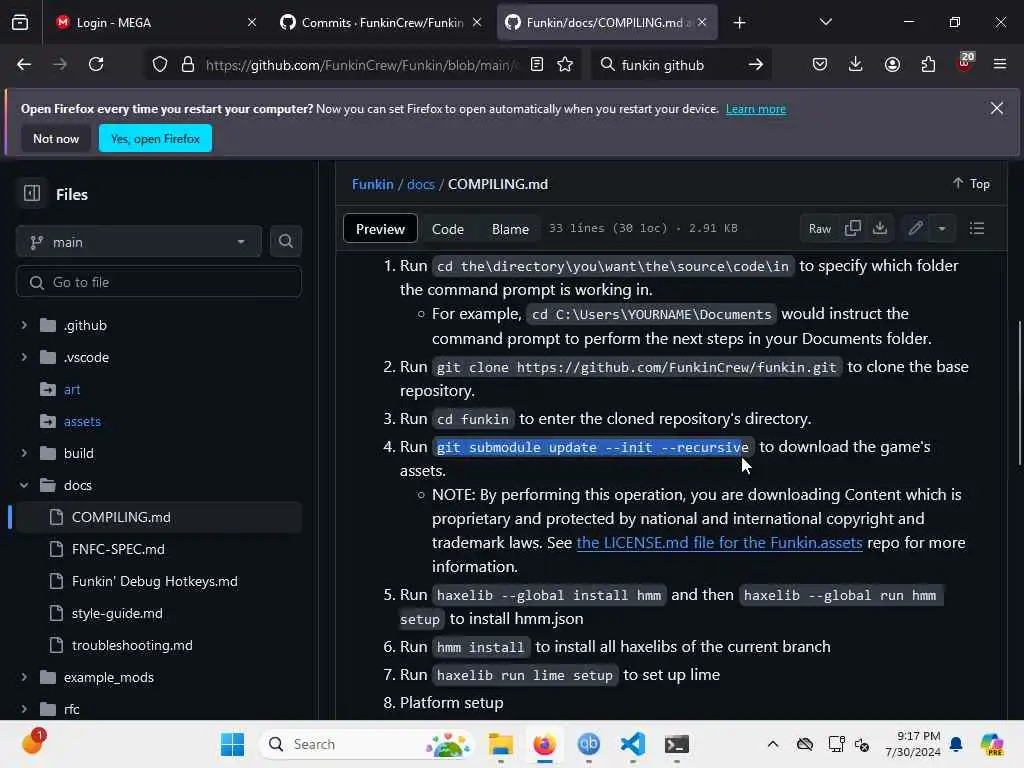Open Windows Start menu

(232, 744)
